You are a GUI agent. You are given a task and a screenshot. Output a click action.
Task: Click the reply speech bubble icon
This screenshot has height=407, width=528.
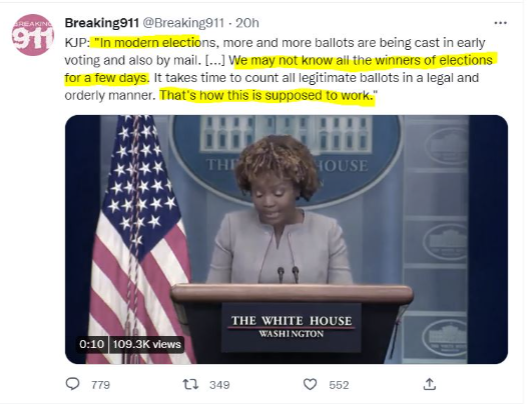coord(72,384)
